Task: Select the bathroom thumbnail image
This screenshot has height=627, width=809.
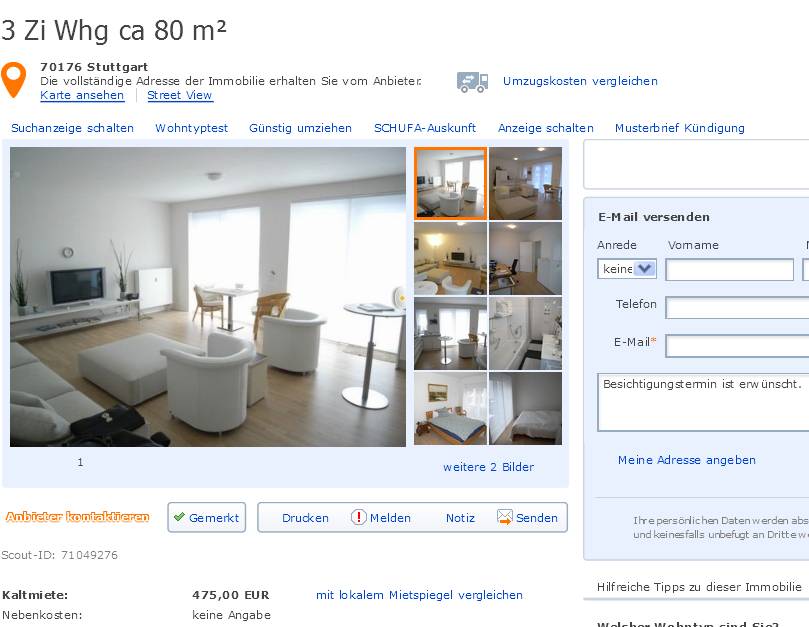Action: coord(525,334)
